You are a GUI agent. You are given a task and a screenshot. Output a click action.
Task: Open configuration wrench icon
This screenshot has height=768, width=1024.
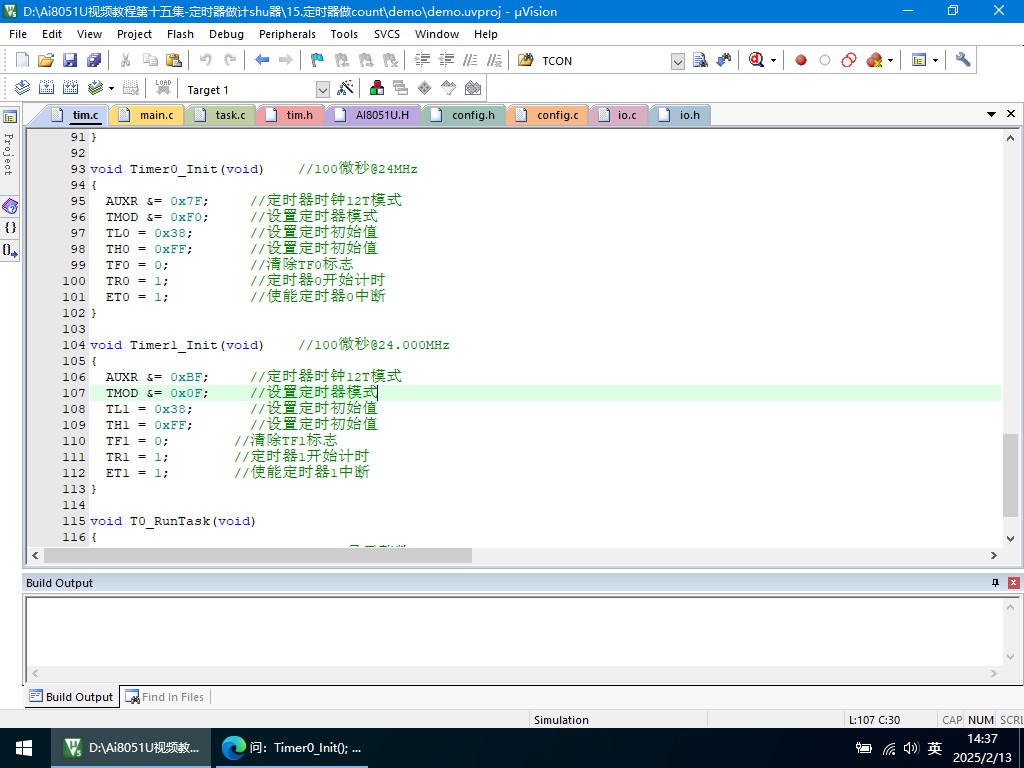coord(963,60)
